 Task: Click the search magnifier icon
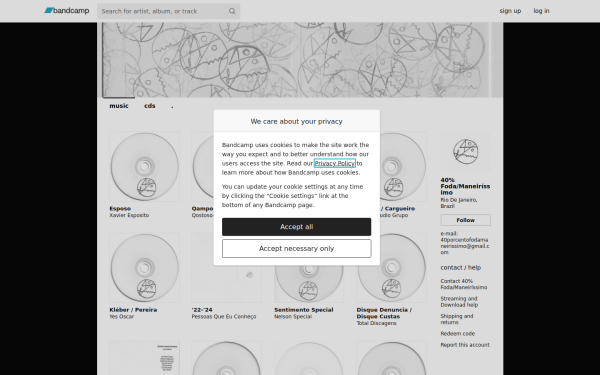pyautogui.click(x=232, y=11)
